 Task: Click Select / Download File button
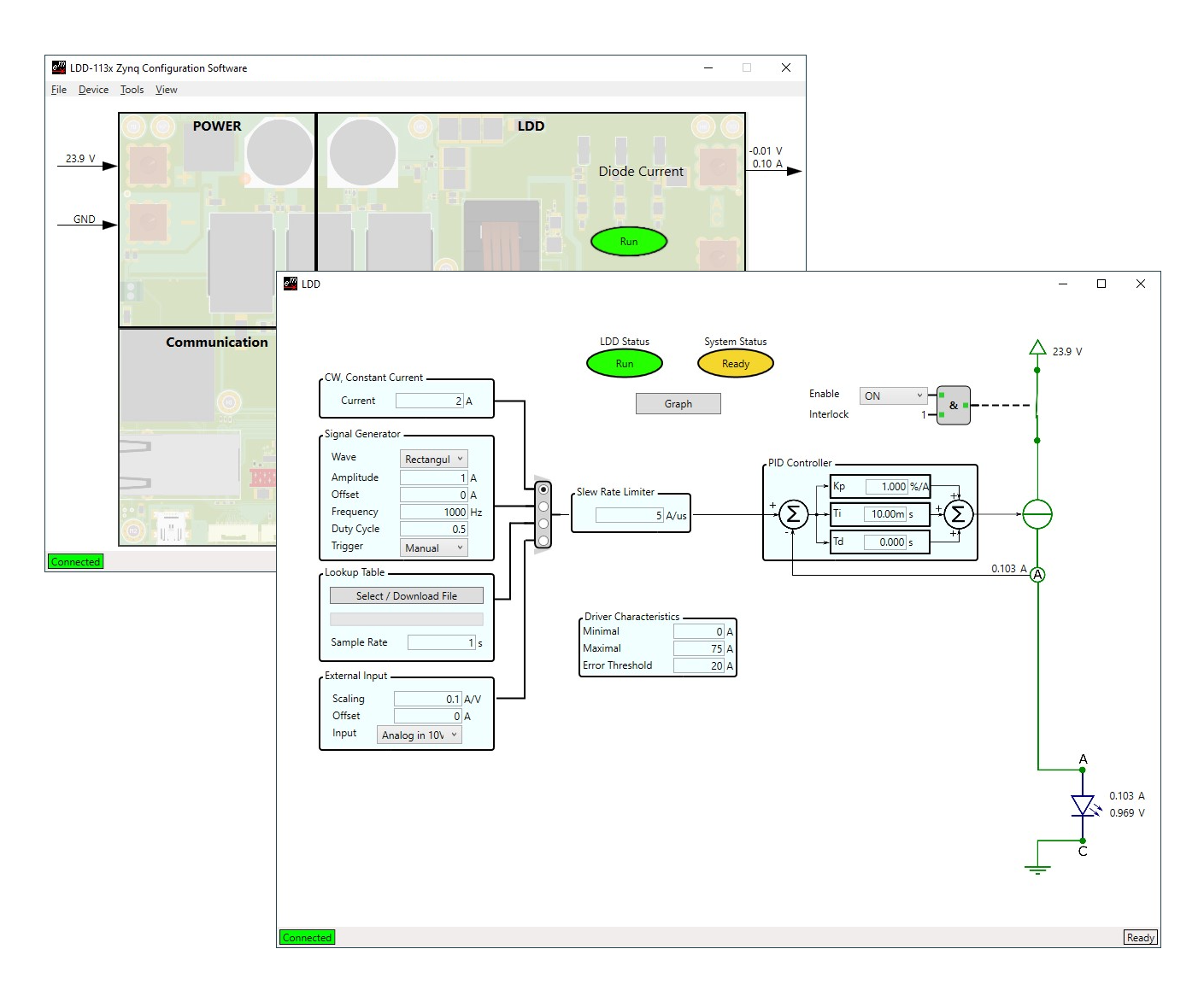click(407, 595)
